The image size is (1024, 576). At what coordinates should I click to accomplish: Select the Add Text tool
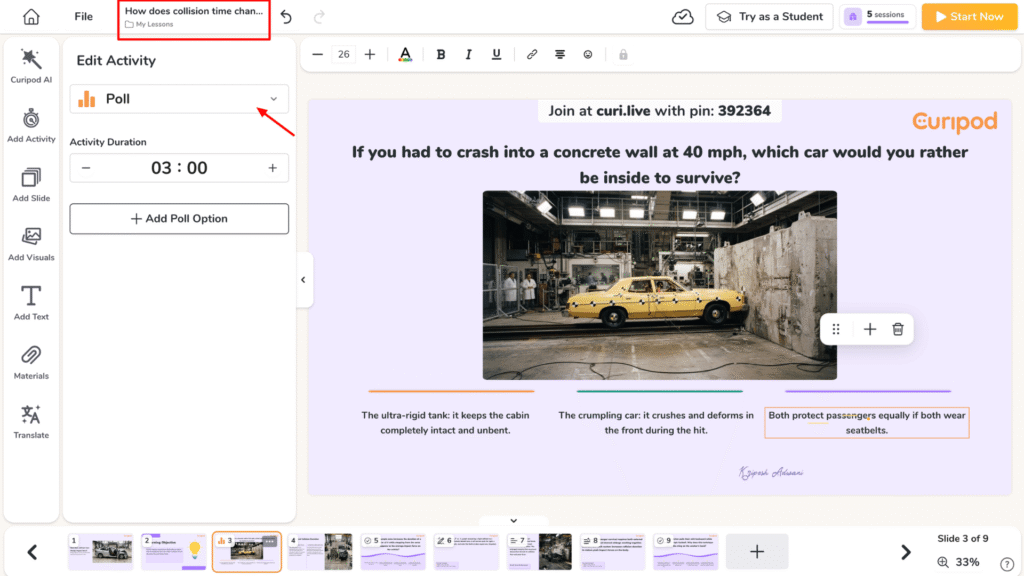[31, 303]
